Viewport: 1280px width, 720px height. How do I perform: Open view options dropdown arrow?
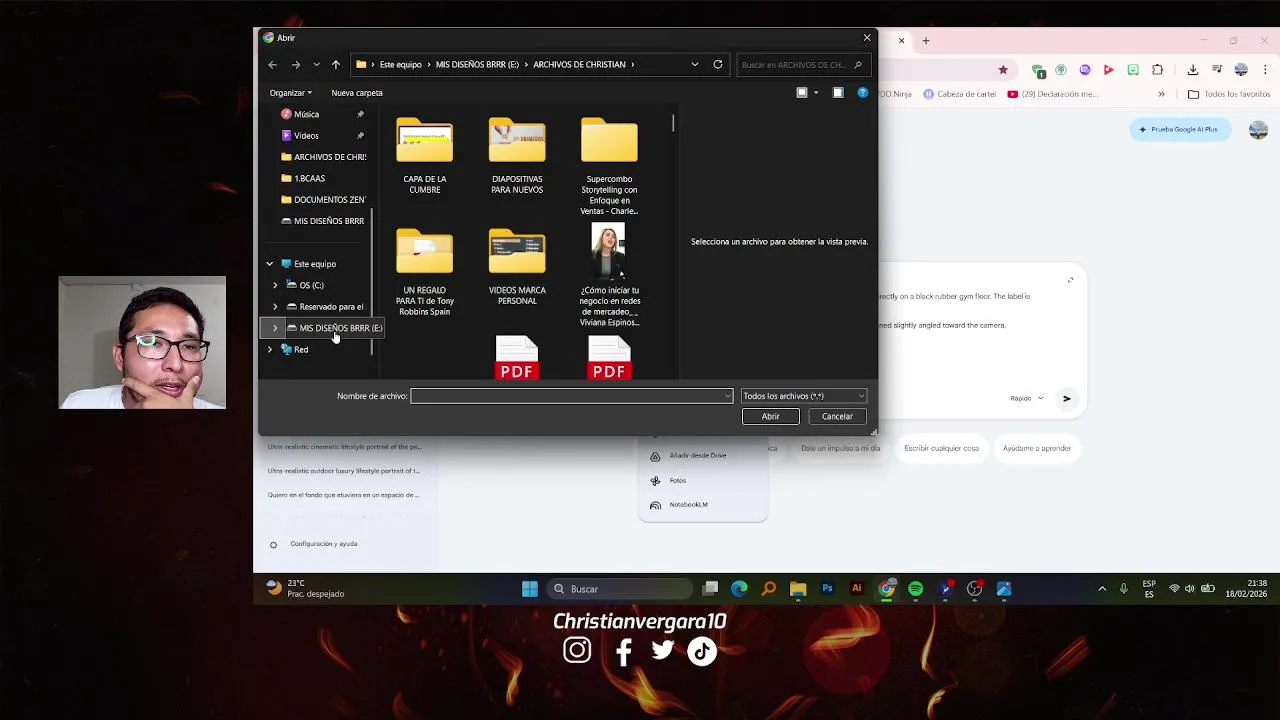click(x=816, y=93)
